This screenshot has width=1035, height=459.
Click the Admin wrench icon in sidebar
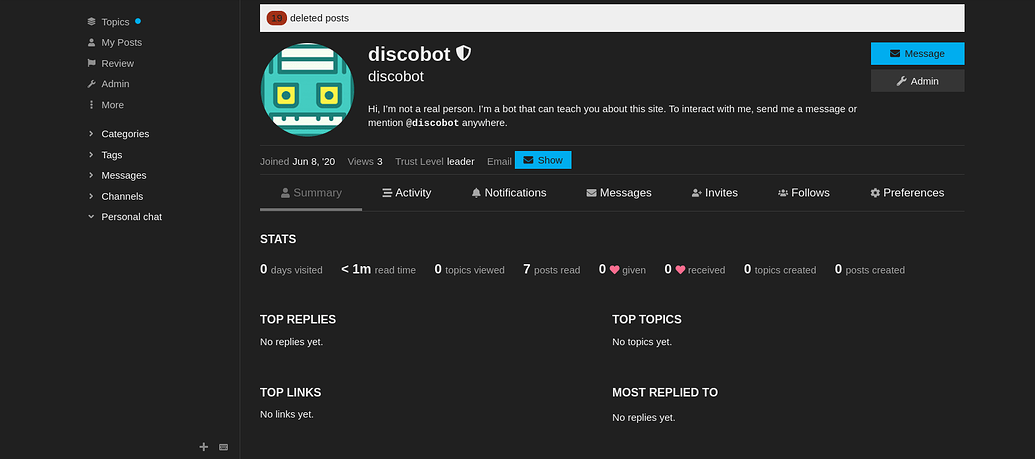[92, 84]
